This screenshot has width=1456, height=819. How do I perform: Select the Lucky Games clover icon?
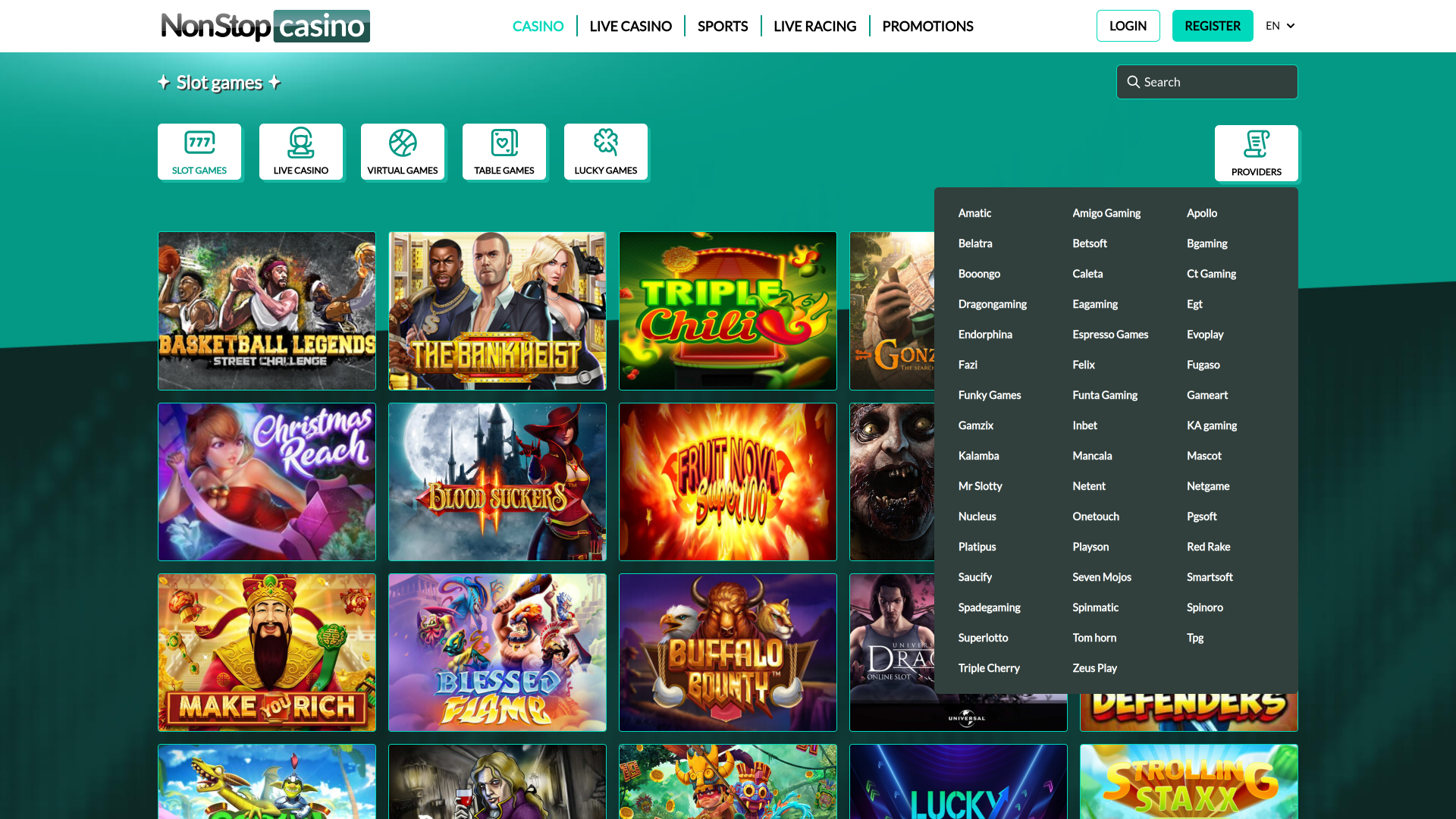[606, 144]
